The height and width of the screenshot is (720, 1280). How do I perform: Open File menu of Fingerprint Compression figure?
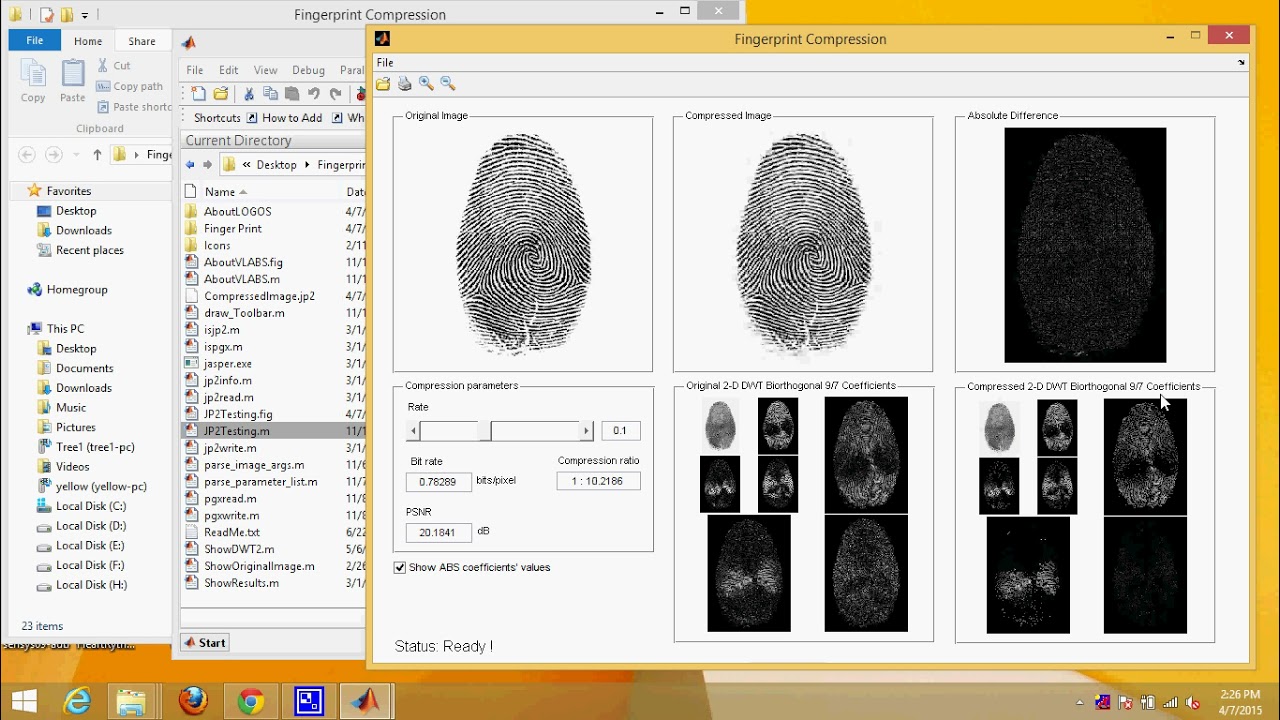(x=385, y=62)
